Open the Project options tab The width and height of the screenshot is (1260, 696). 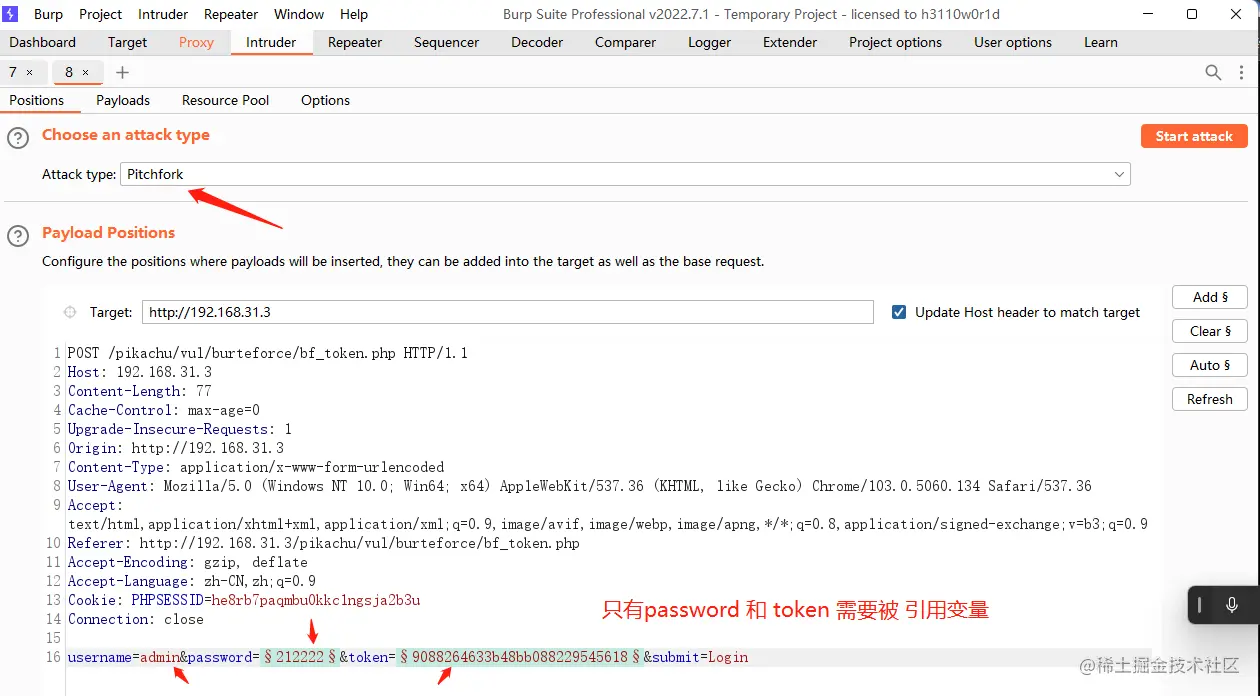[895, 42]
